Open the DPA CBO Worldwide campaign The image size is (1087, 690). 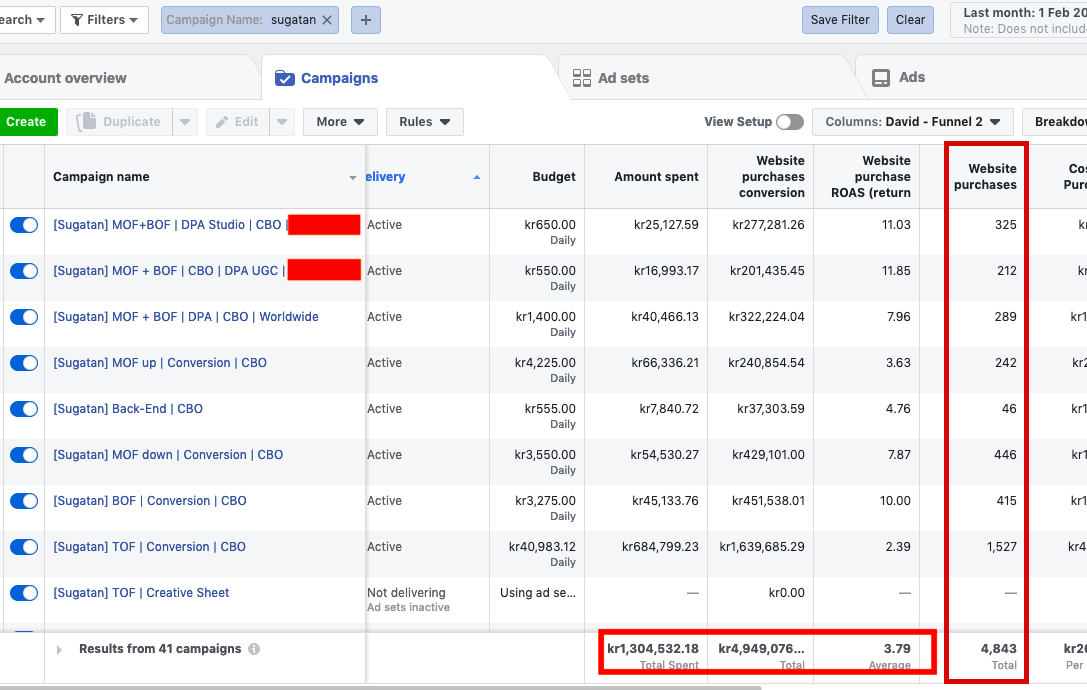coord(186,317)
